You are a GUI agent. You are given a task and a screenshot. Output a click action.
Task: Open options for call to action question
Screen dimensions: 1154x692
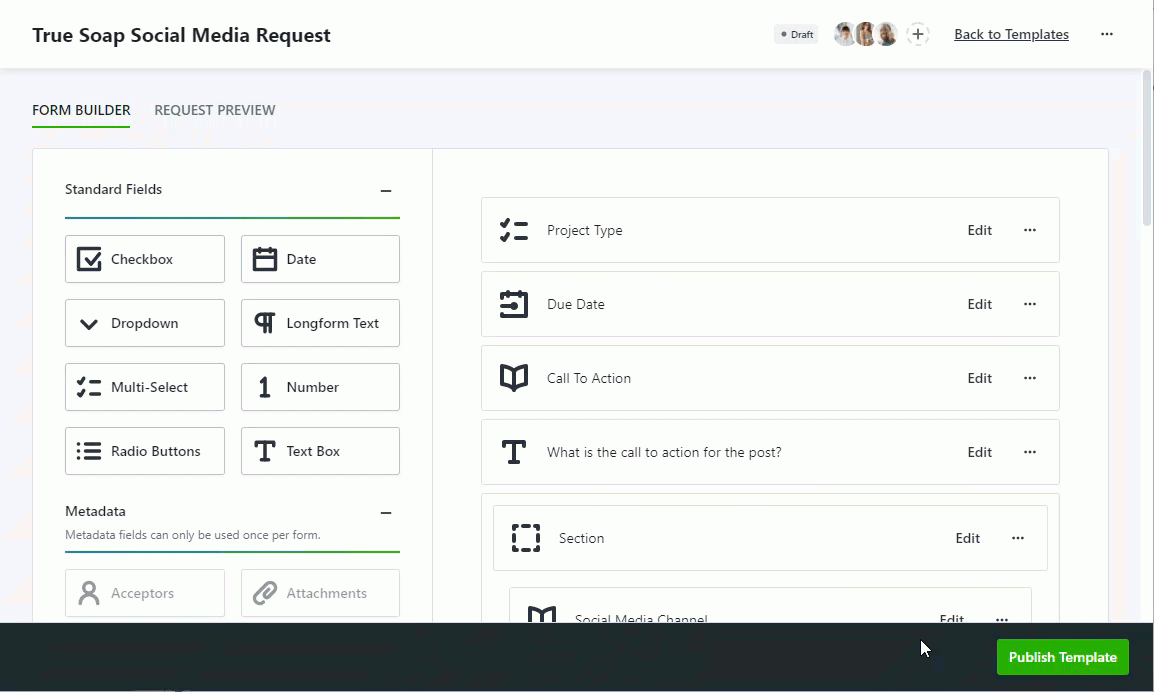point(1030,452)
